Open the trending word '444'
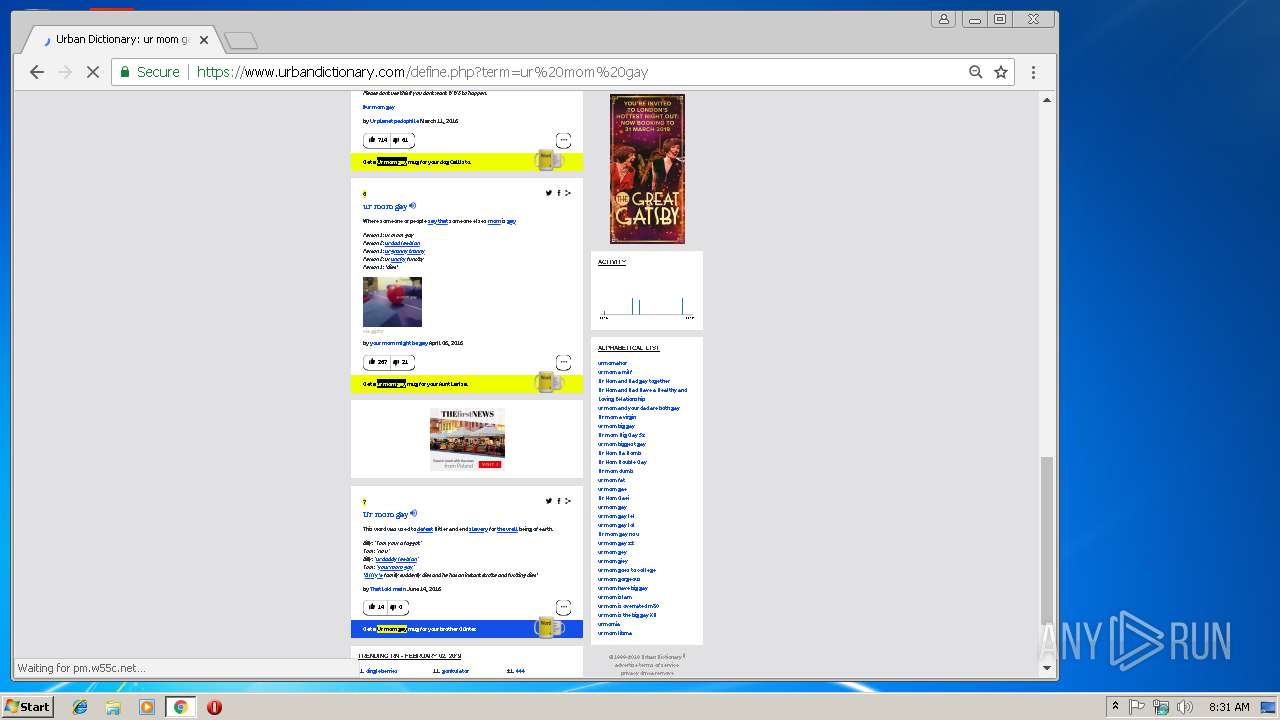Viewport: 1280px width, 720px height. click(520, 671)
